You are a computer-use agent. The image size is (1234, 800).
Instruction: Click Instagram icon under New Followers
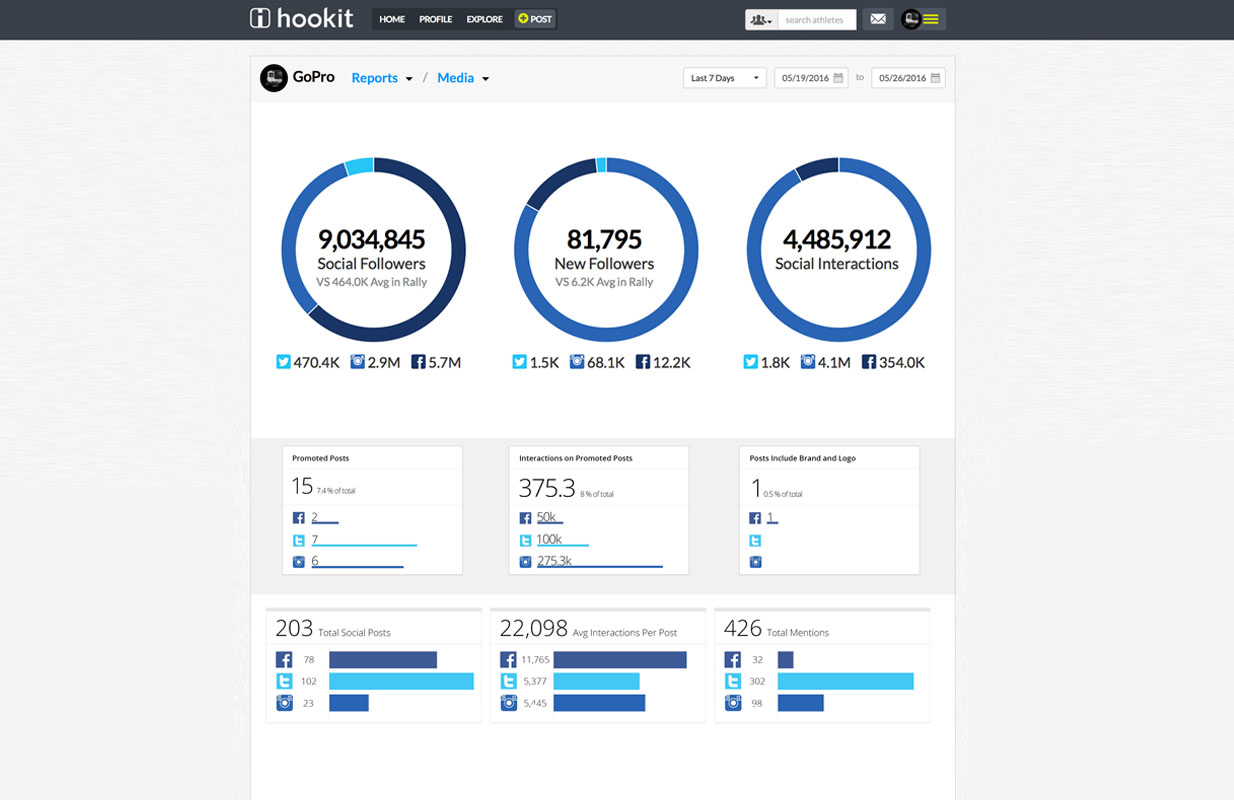[x=577, y=362]
